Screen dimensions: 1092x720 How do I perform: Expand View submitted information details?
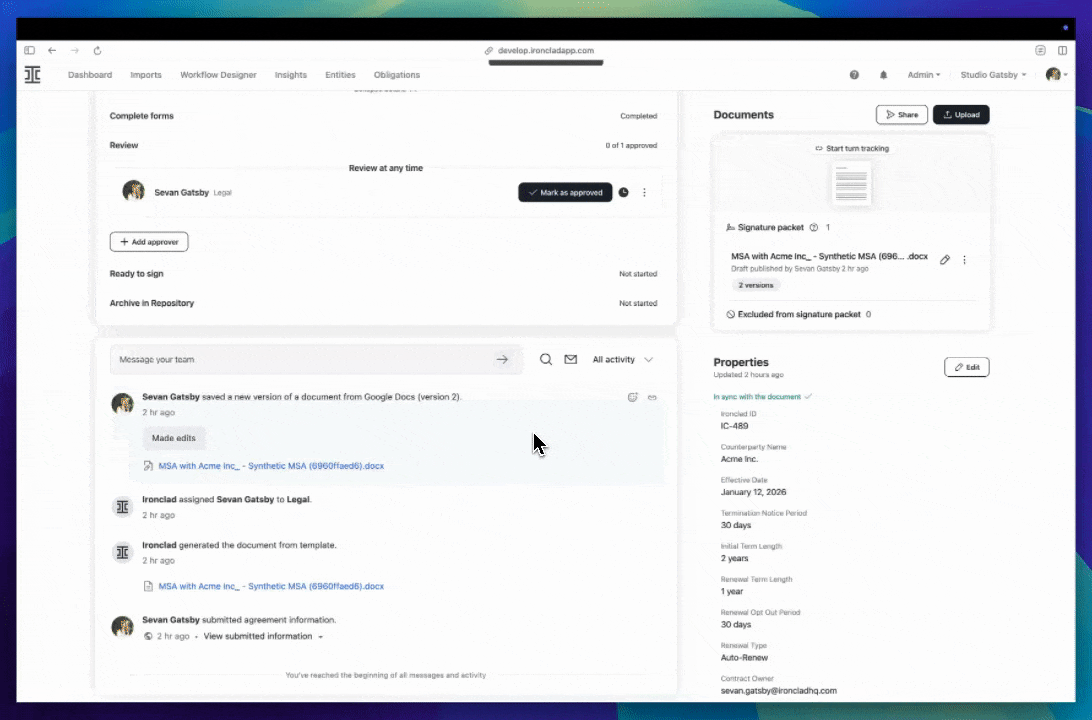tap(260, 635)
